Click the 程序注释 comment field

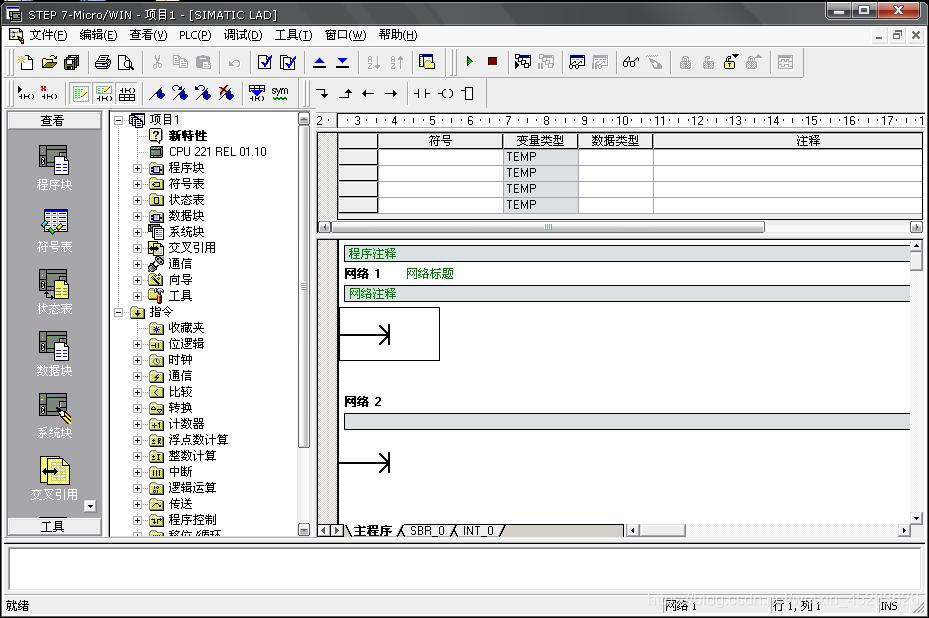pos(627,254)
